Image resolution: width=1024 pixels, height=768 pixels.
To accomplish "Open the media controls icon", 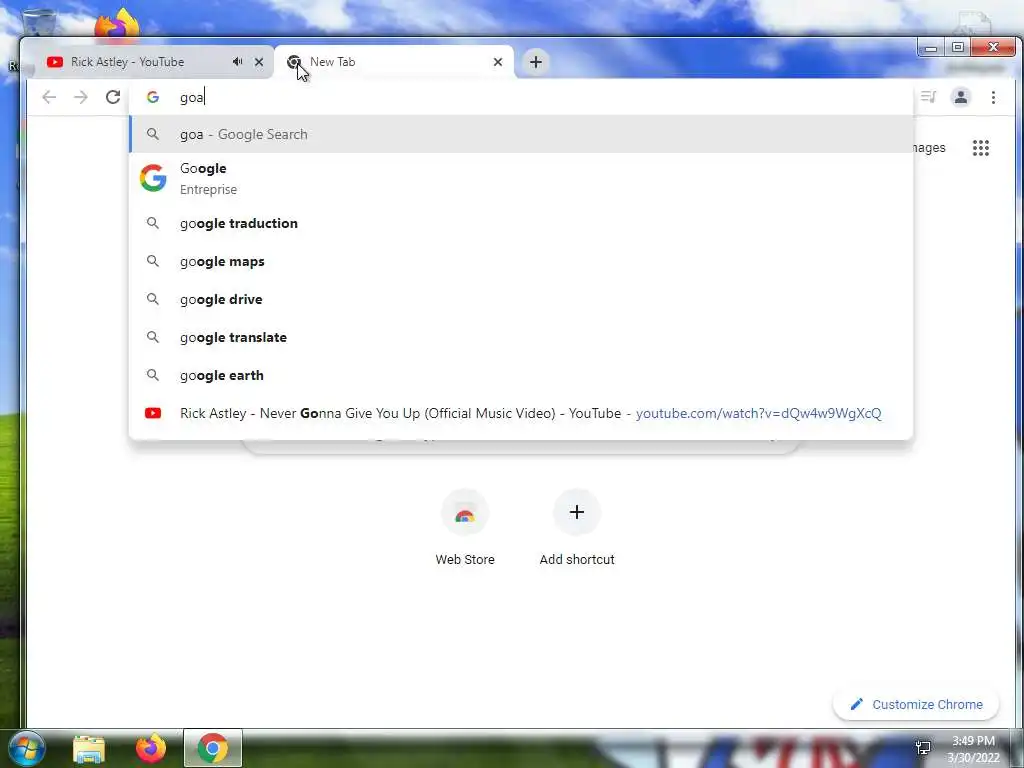I will [x=928, y=97].
